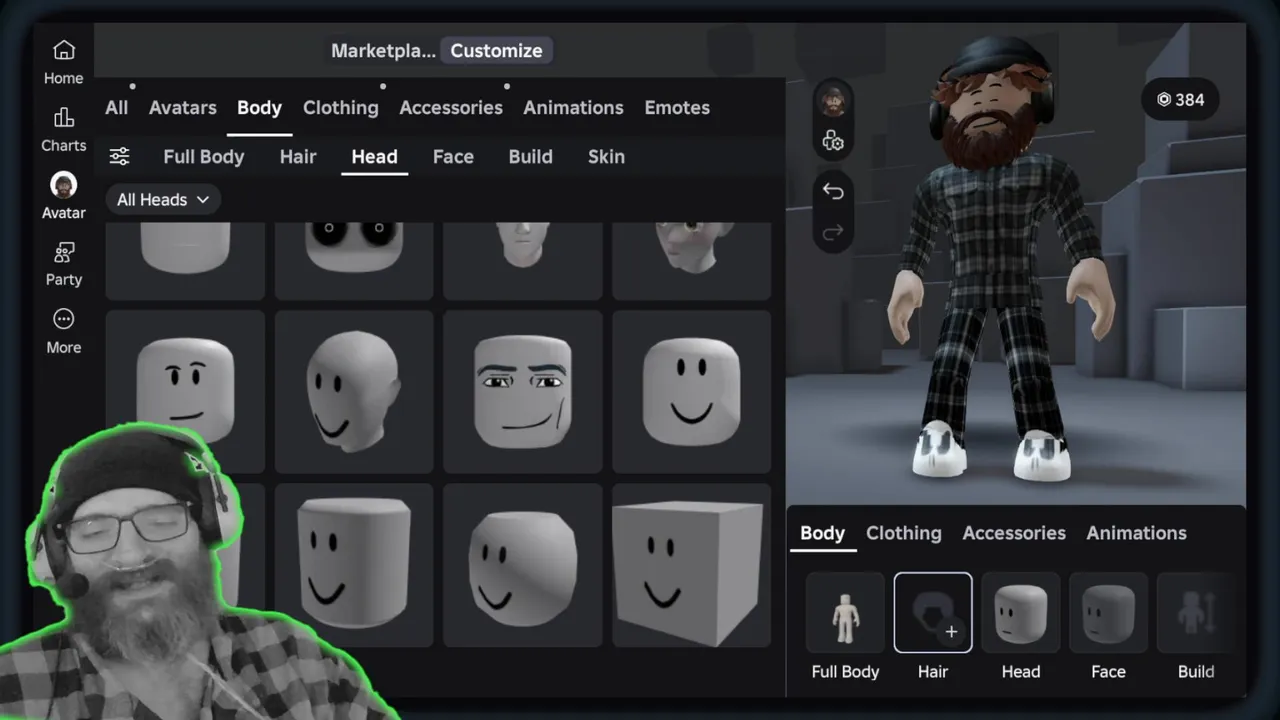
Task: Open equipped Head slot
Action: coord(1021,613)
